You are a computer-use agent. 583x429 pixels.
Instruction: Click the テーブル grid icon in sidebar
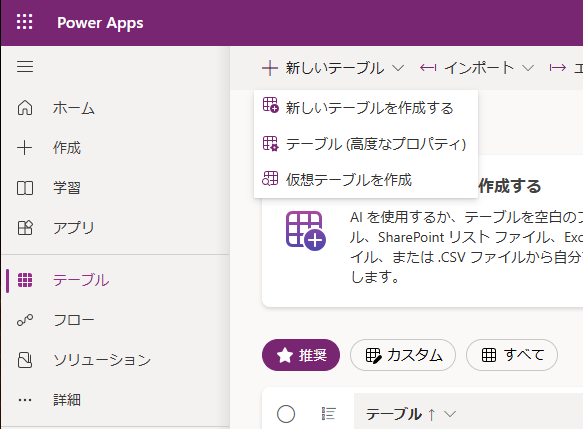(x=25, y=280)
